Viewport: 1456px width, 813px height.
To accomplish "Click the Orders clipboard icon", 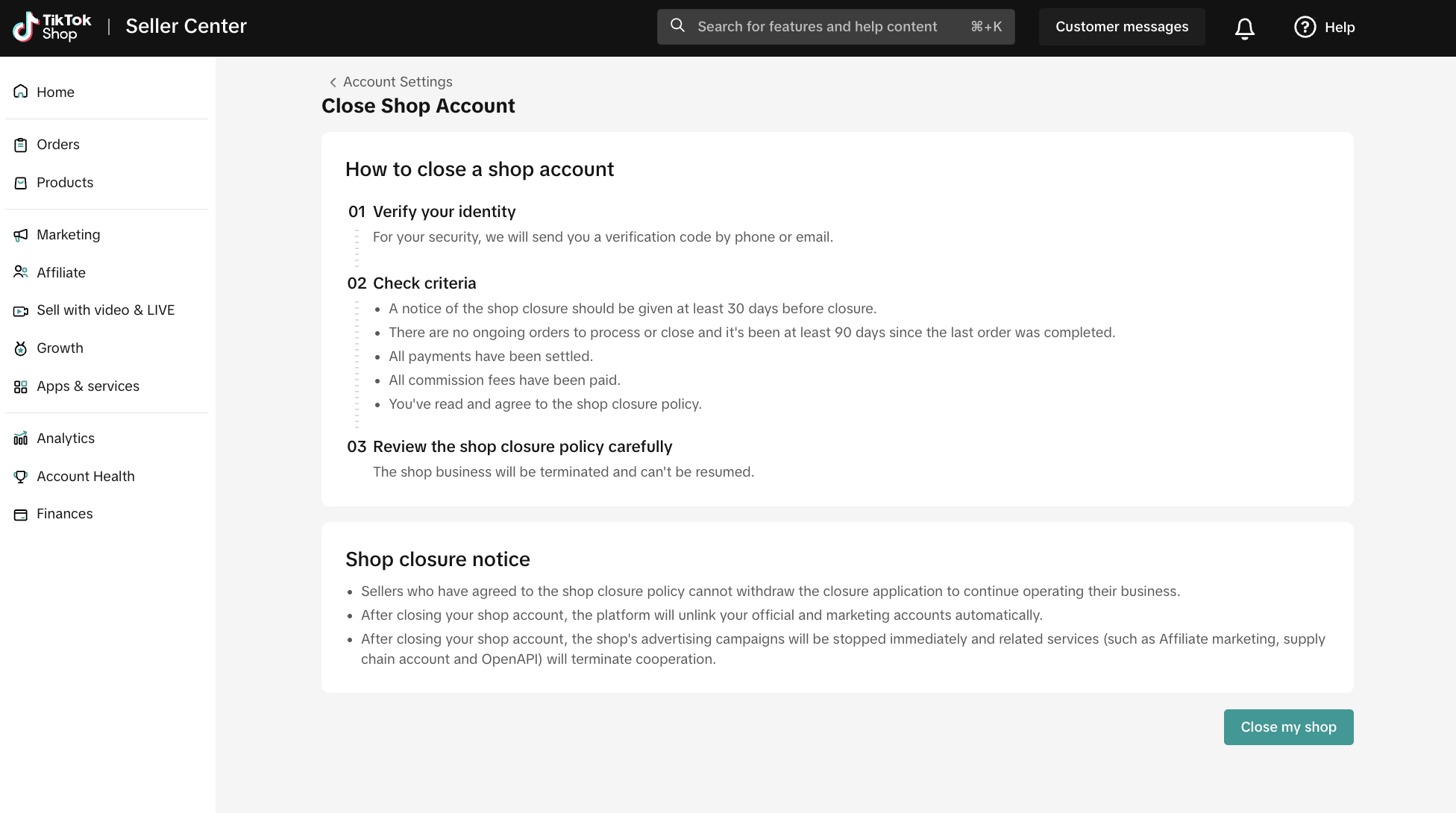I will 21,145.
